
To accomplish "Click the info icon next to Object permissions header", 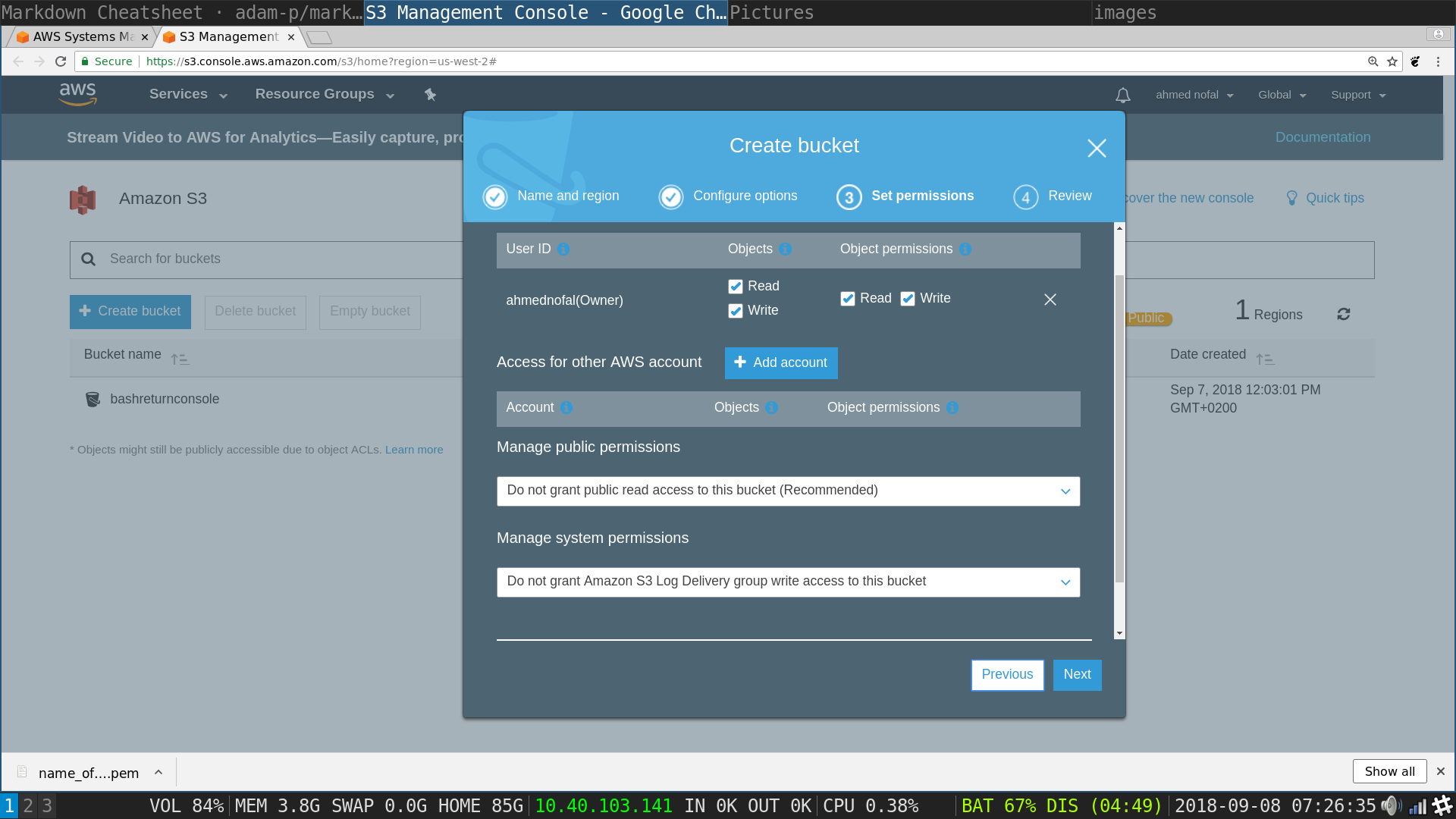I will point(965,249).
